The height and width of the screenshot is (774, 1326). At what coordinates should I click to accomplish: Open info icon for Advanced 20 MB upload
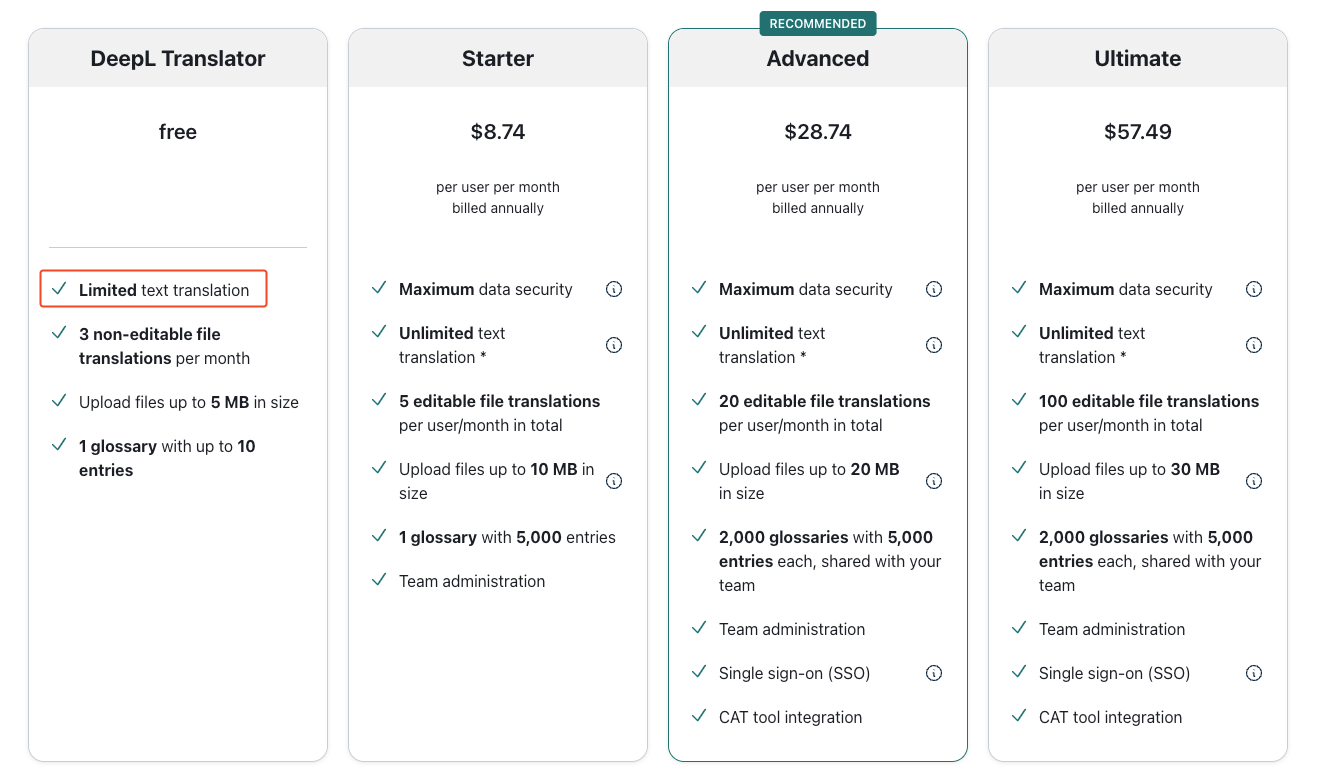[934, 481]
